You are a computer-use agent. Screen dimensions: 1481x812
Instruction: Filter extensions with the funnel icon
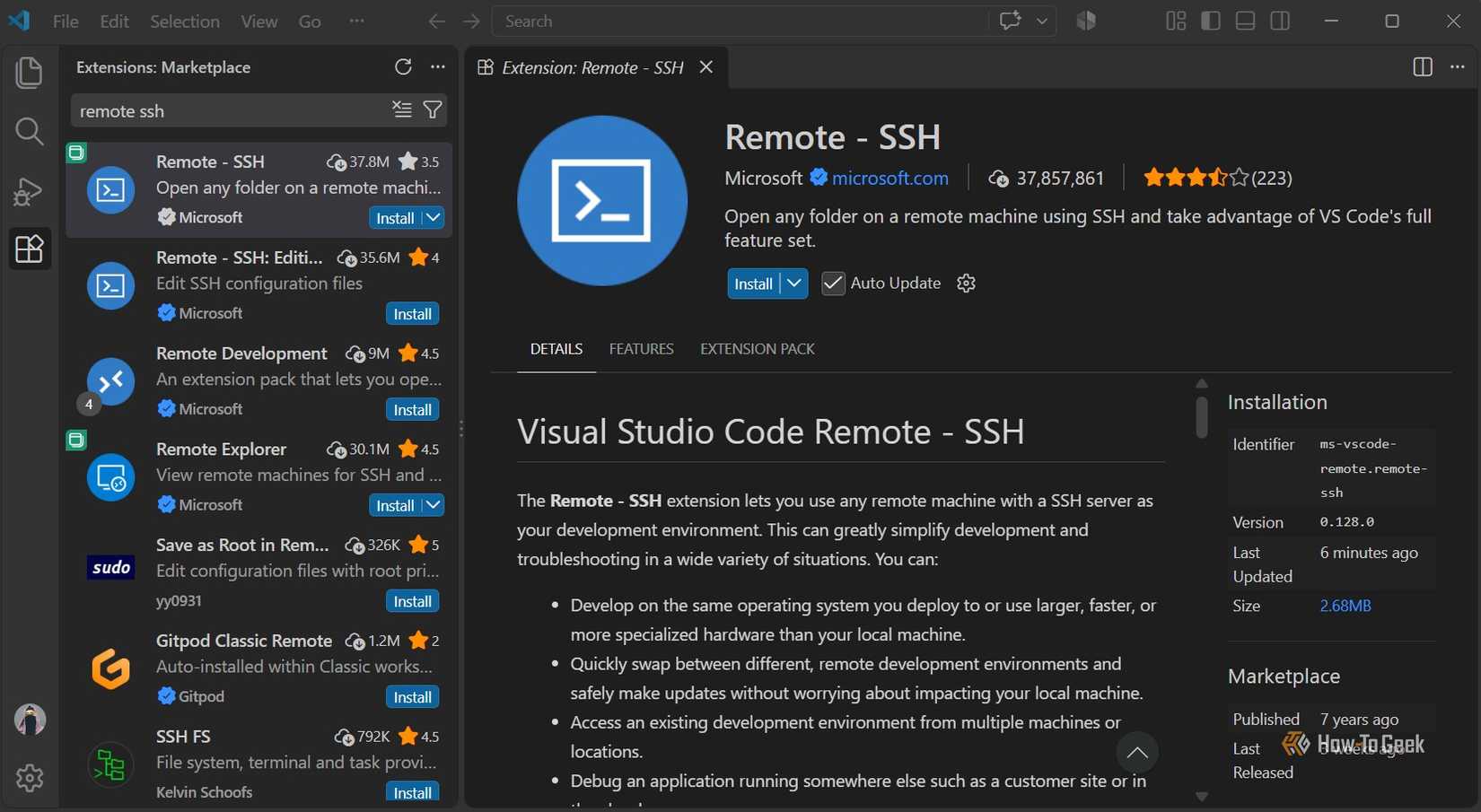[433, 109]
